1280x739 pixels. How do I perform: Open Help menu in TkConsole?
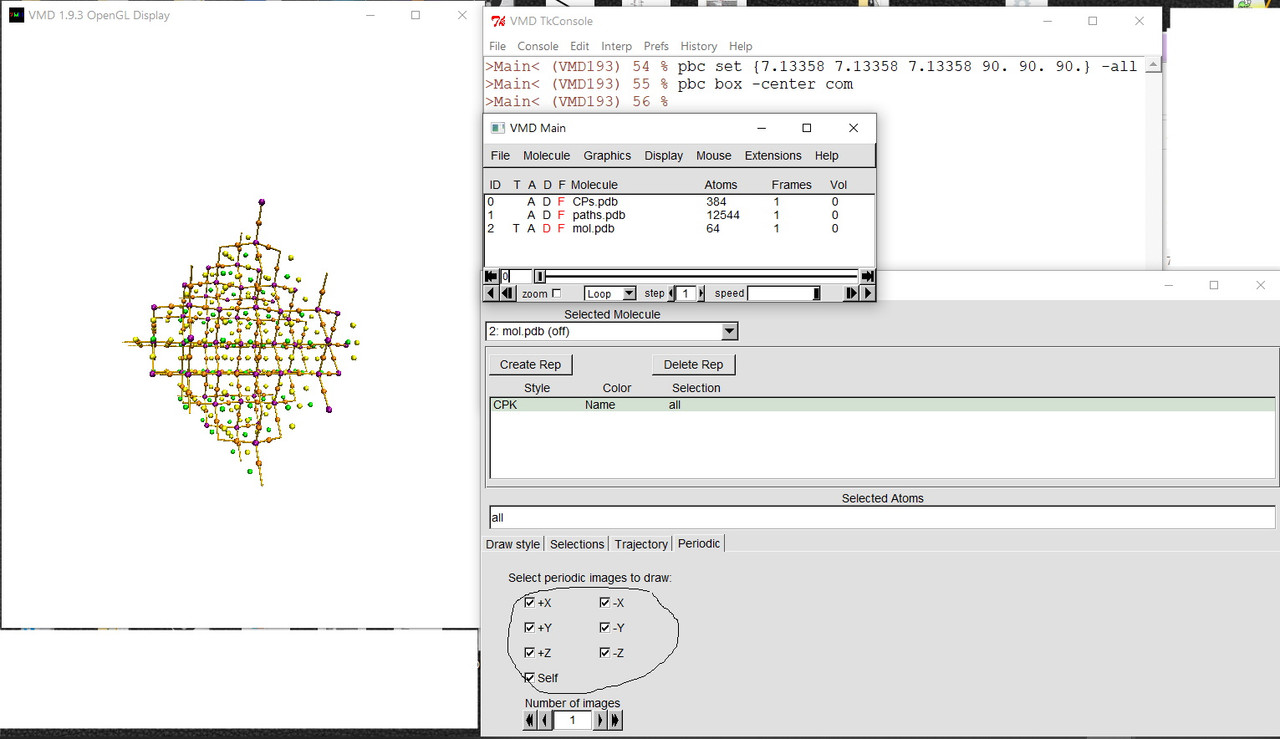[740, 46]
